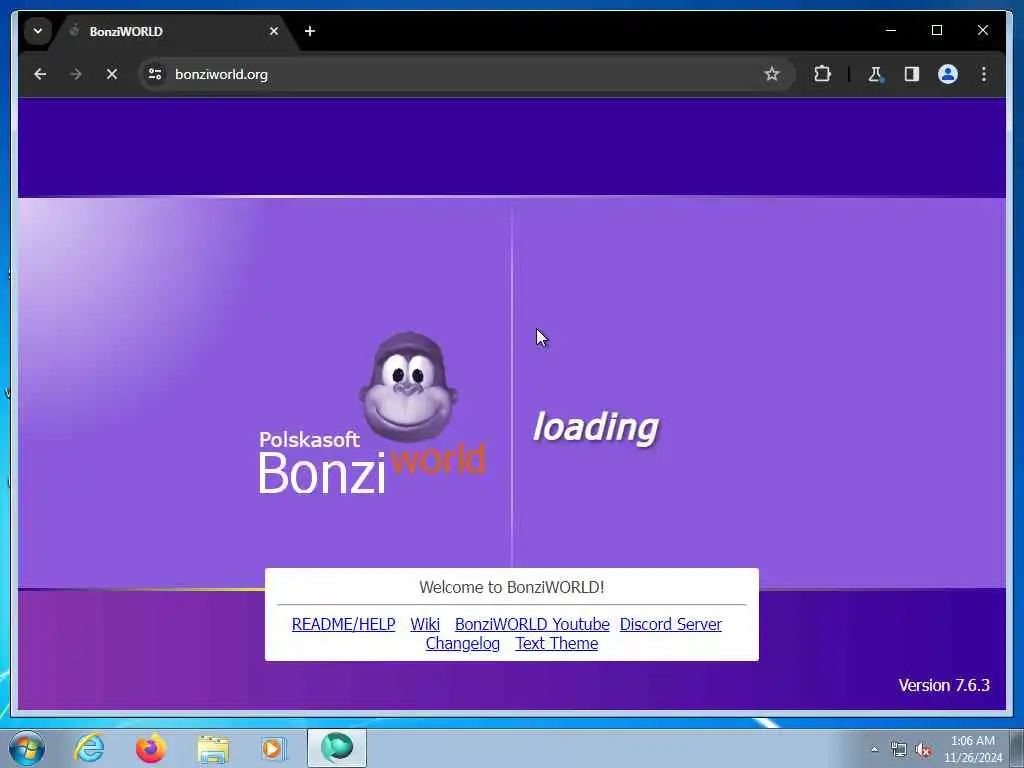Toggle the browser side panel icon
Viewport: 1024px width, 768px height.
[x=912, y=74]
